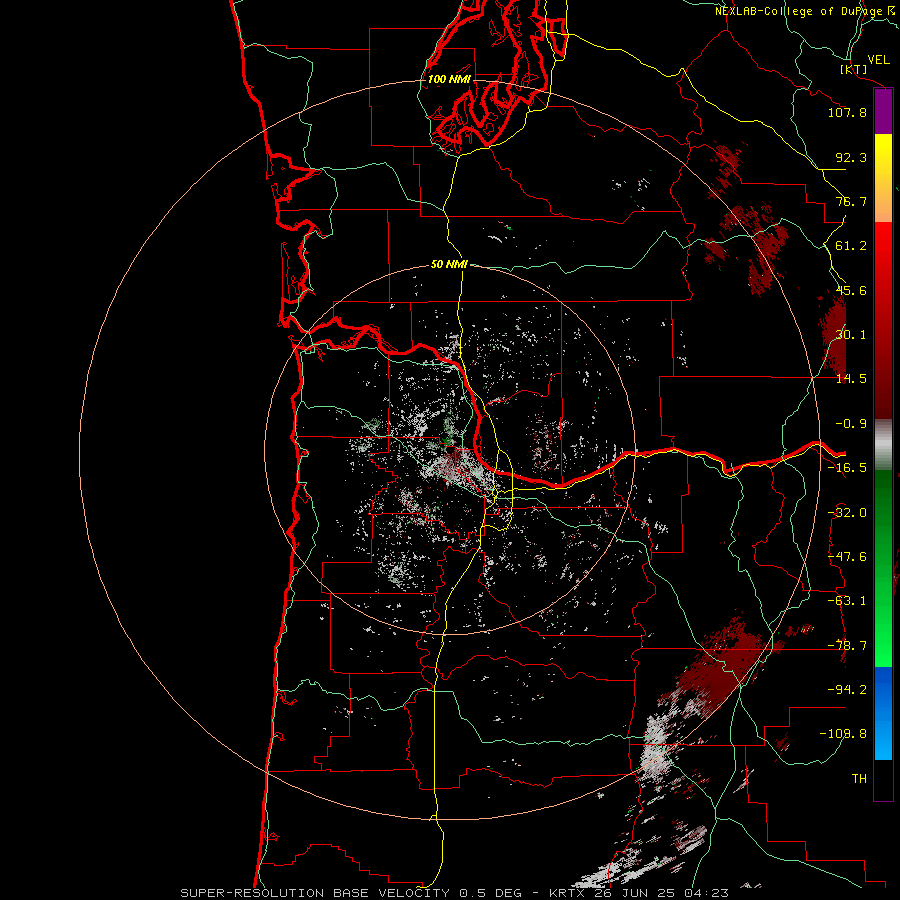The image size is (900, 900).
Task: Click the 30.1 scale value
Action: (x=851, y=335)
